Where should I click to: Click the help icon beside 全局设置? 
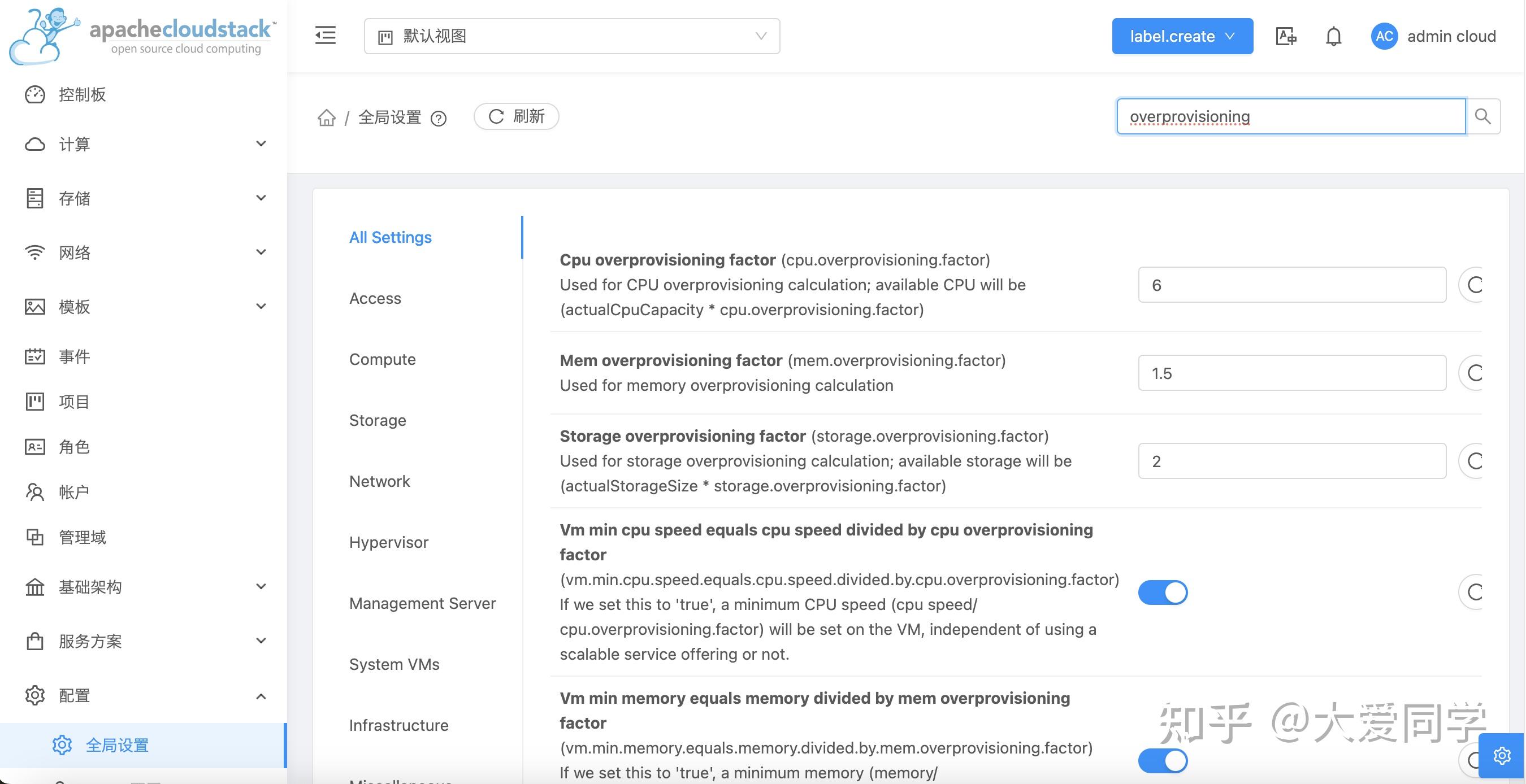(x=439, y=119)
